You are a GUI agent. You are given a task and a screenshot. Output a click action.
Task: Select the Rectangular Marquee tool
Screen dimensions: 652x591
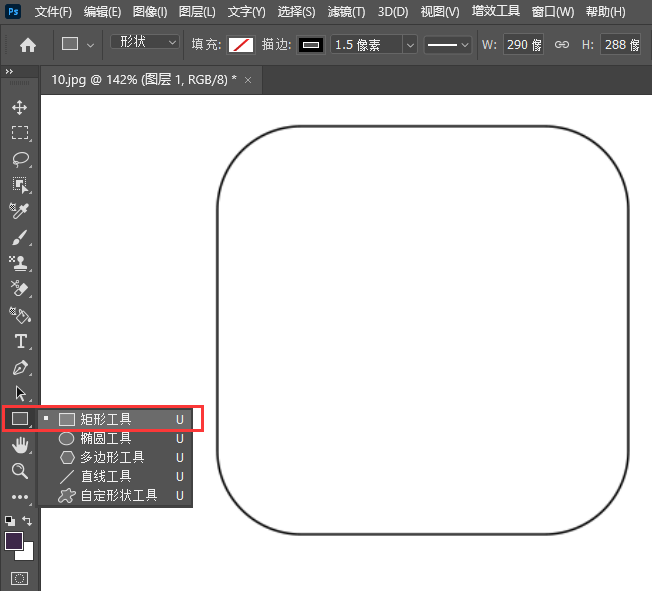19,133
